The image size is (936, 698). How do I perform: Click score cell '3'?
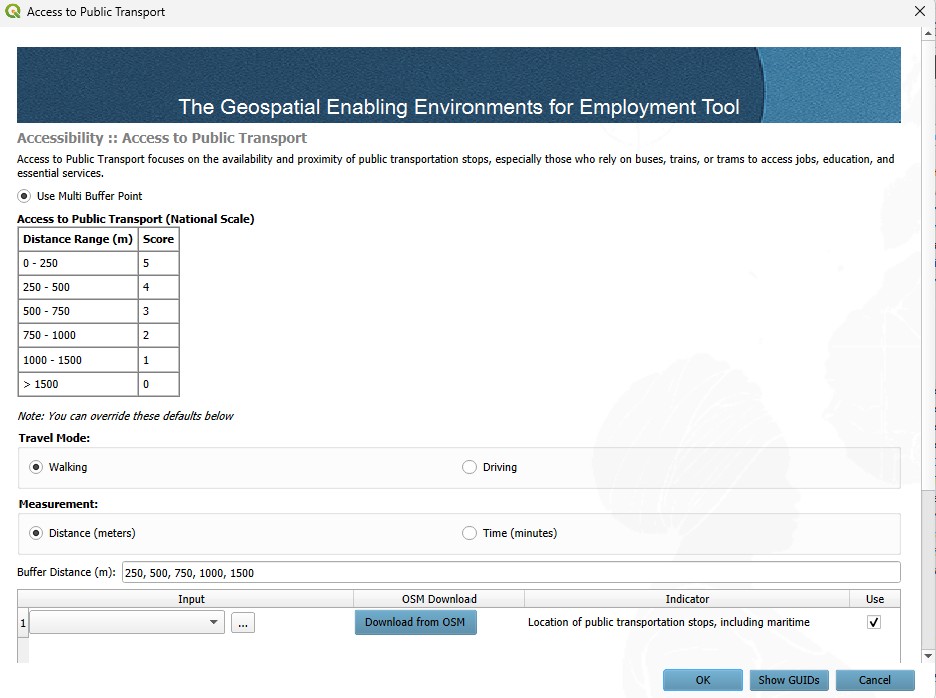click(x=158, y=311)
